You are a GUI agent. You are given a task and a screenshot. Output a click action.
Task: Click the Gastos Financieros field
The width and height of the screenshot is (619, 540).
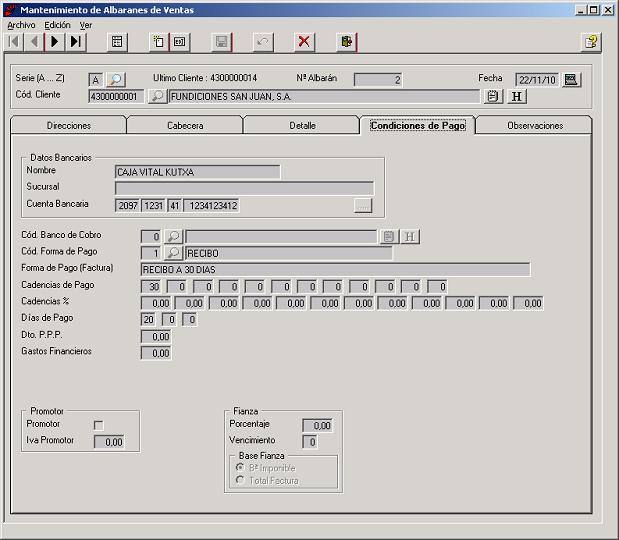coord(156,353)
